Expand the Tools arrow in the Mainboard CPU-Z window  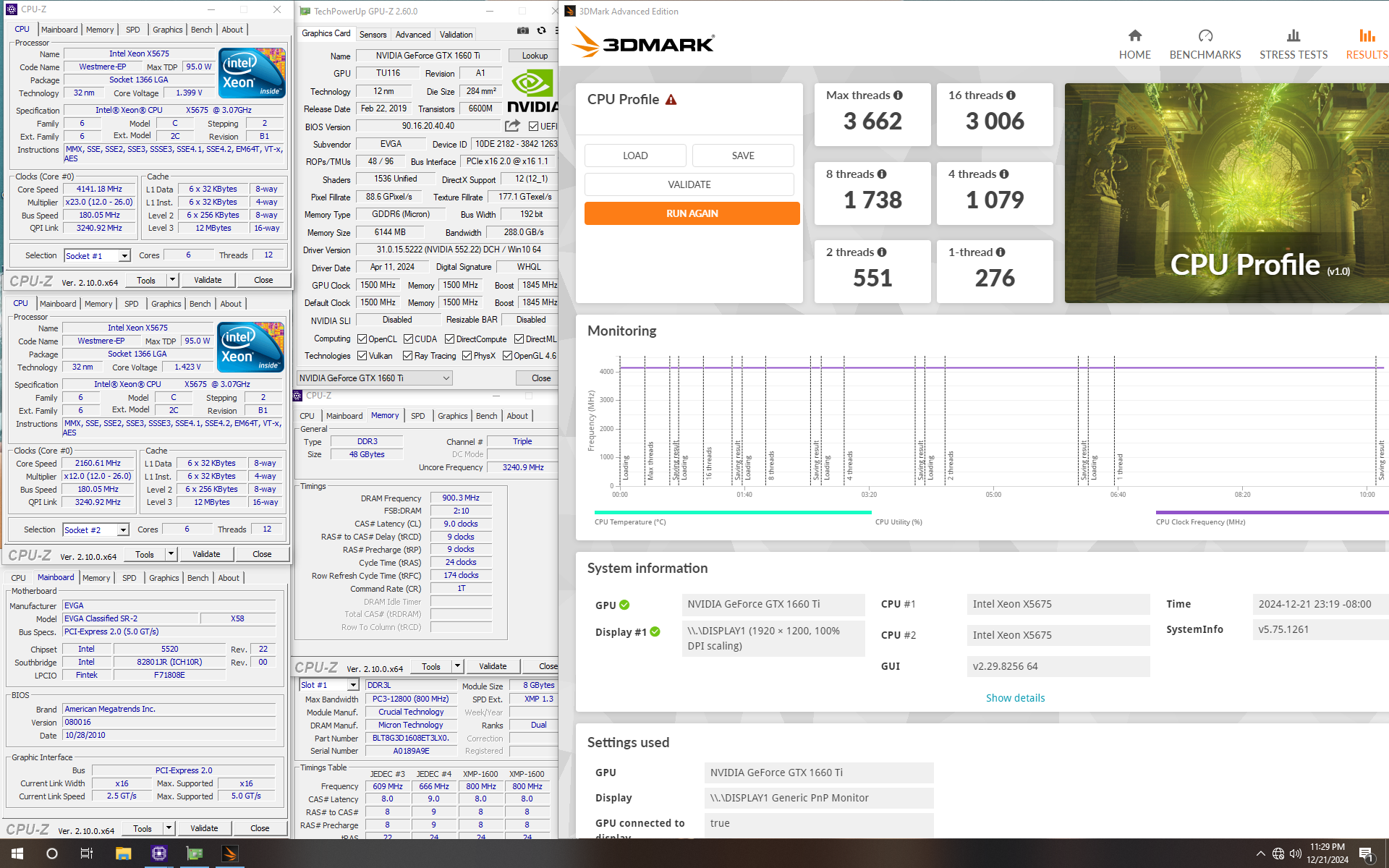(x=169, y=828)
